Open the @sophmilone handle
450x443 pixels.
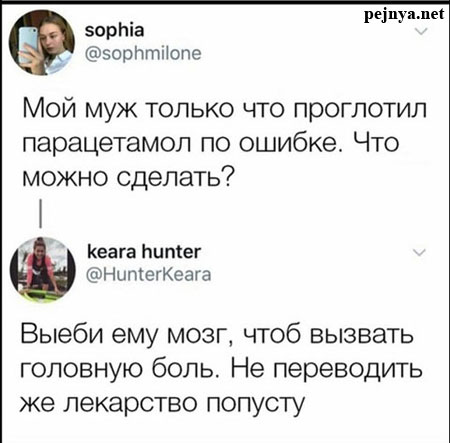(144, 53)
